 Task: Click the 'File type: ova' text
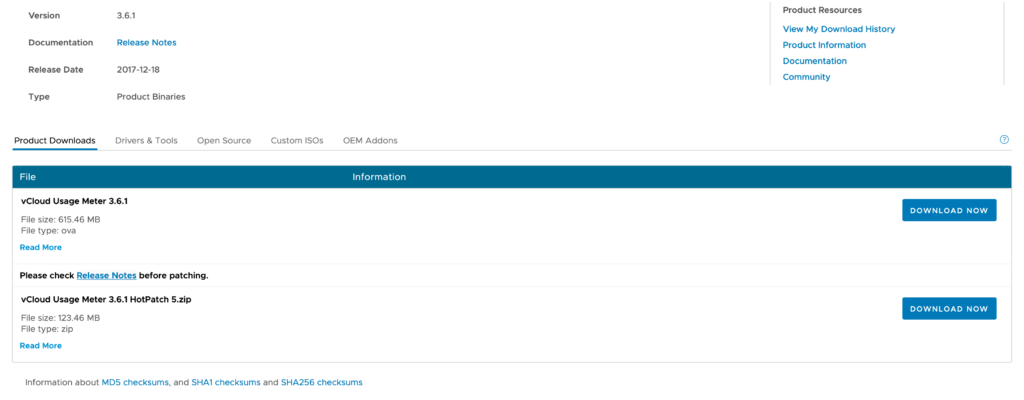[x=48, y=231]
